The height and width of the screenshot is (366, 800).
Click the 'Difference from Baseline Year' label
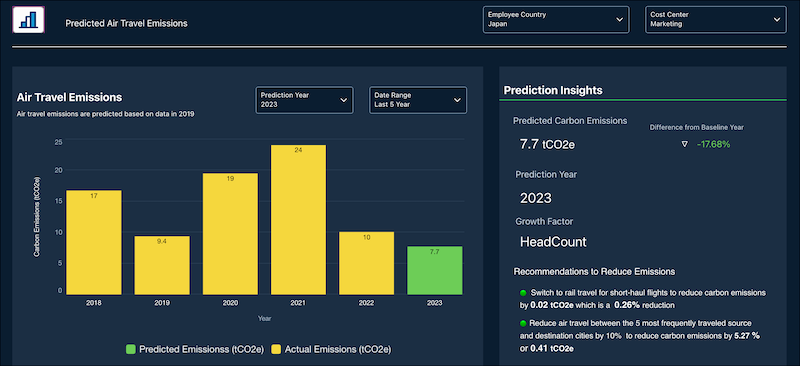coord(696,128)
